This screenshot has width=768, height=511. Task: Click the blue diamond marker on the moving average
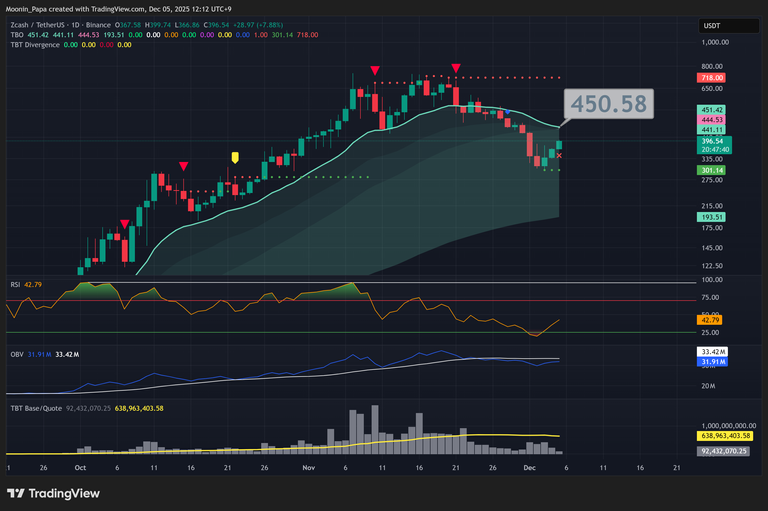coord(509,111)
